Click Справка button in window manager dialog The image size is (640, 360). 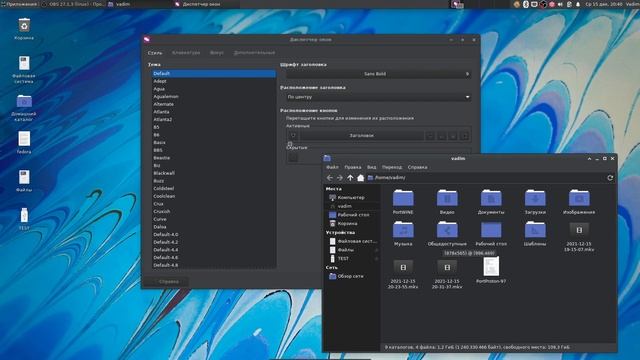[167, 282]
